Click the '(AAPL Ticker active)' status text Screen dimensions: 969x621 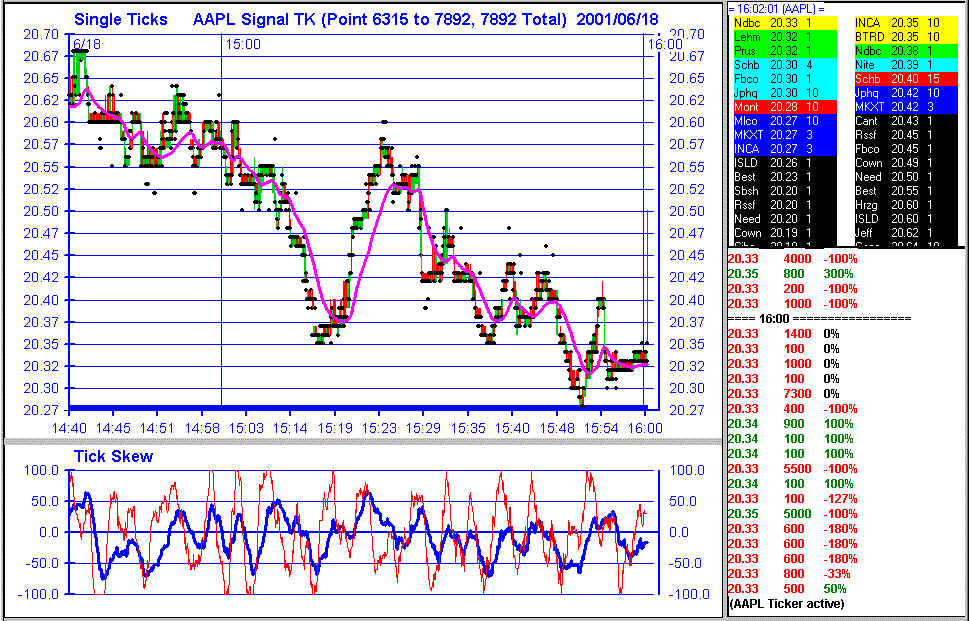(786, 604)
